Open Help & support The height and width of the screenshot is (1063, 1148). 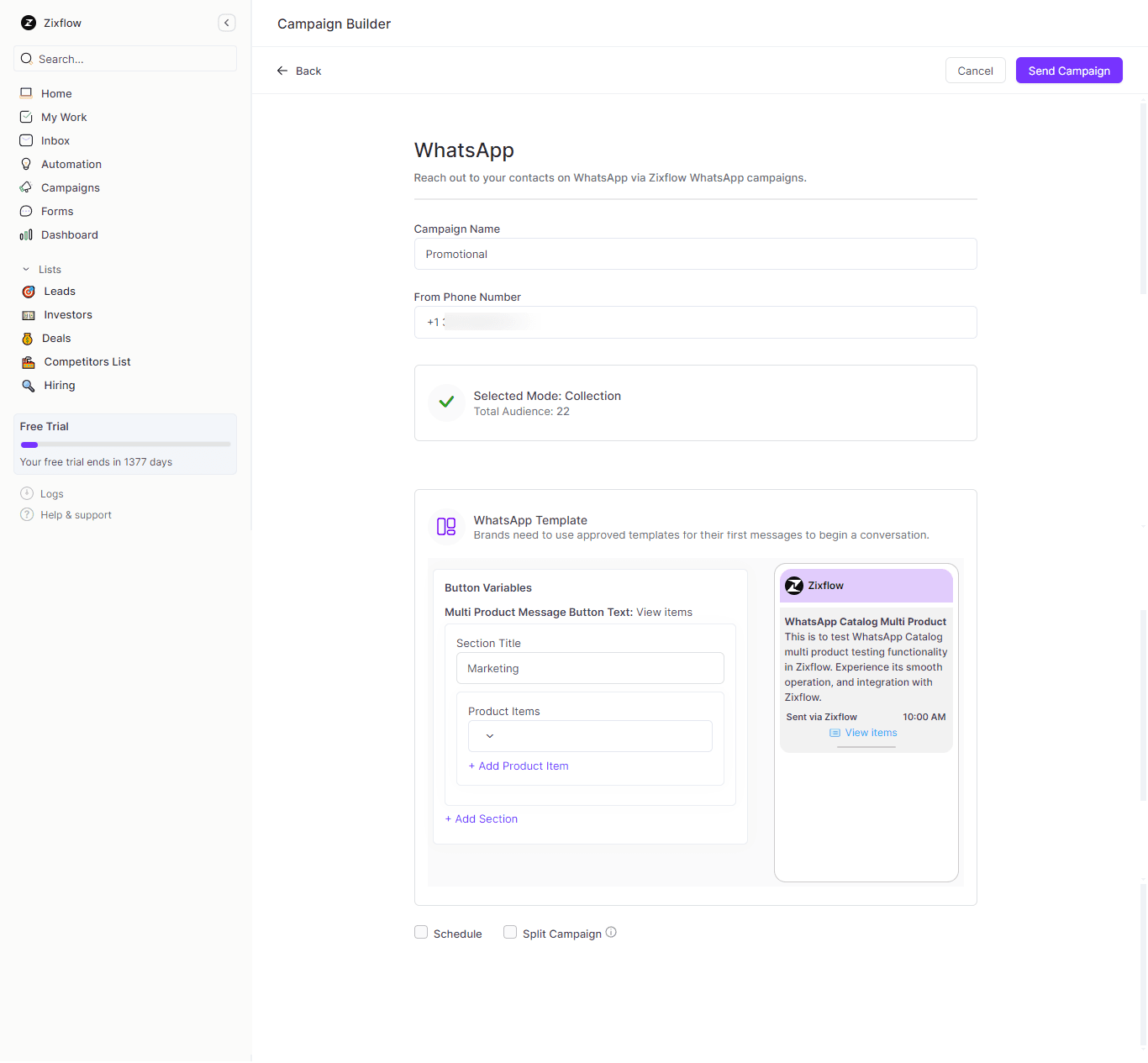(75, 514)
